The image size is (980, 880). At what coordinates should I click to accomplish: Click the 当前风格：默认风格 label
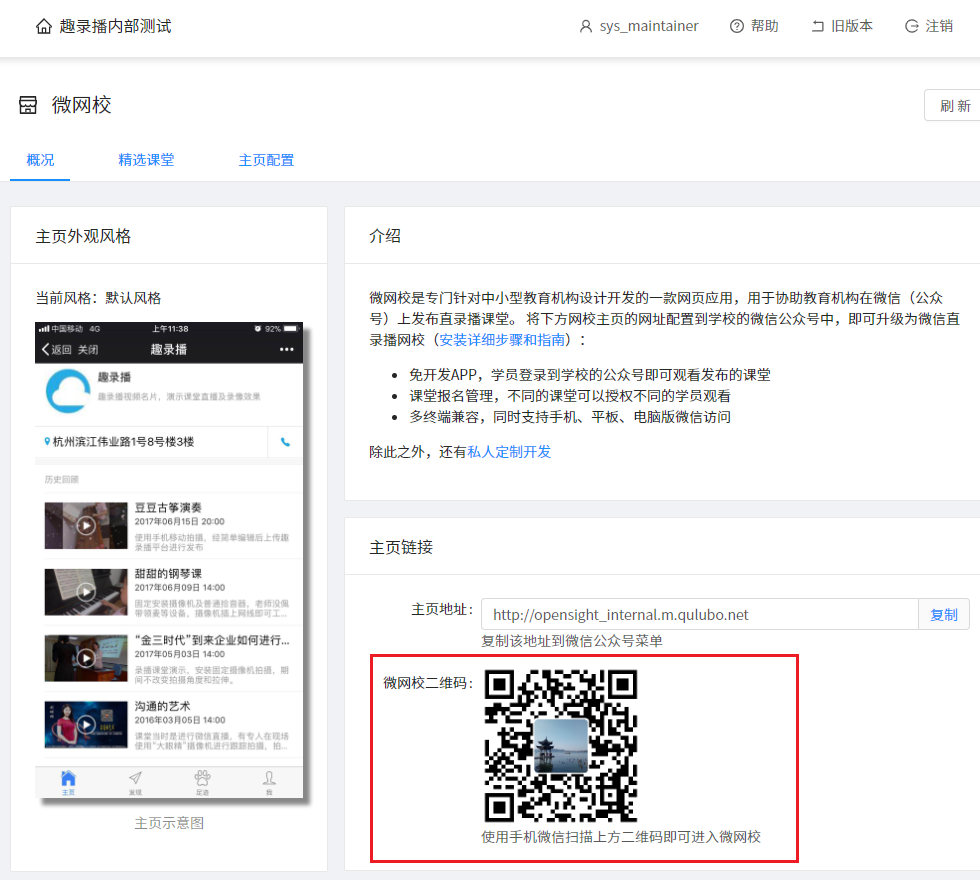point(98,298)
